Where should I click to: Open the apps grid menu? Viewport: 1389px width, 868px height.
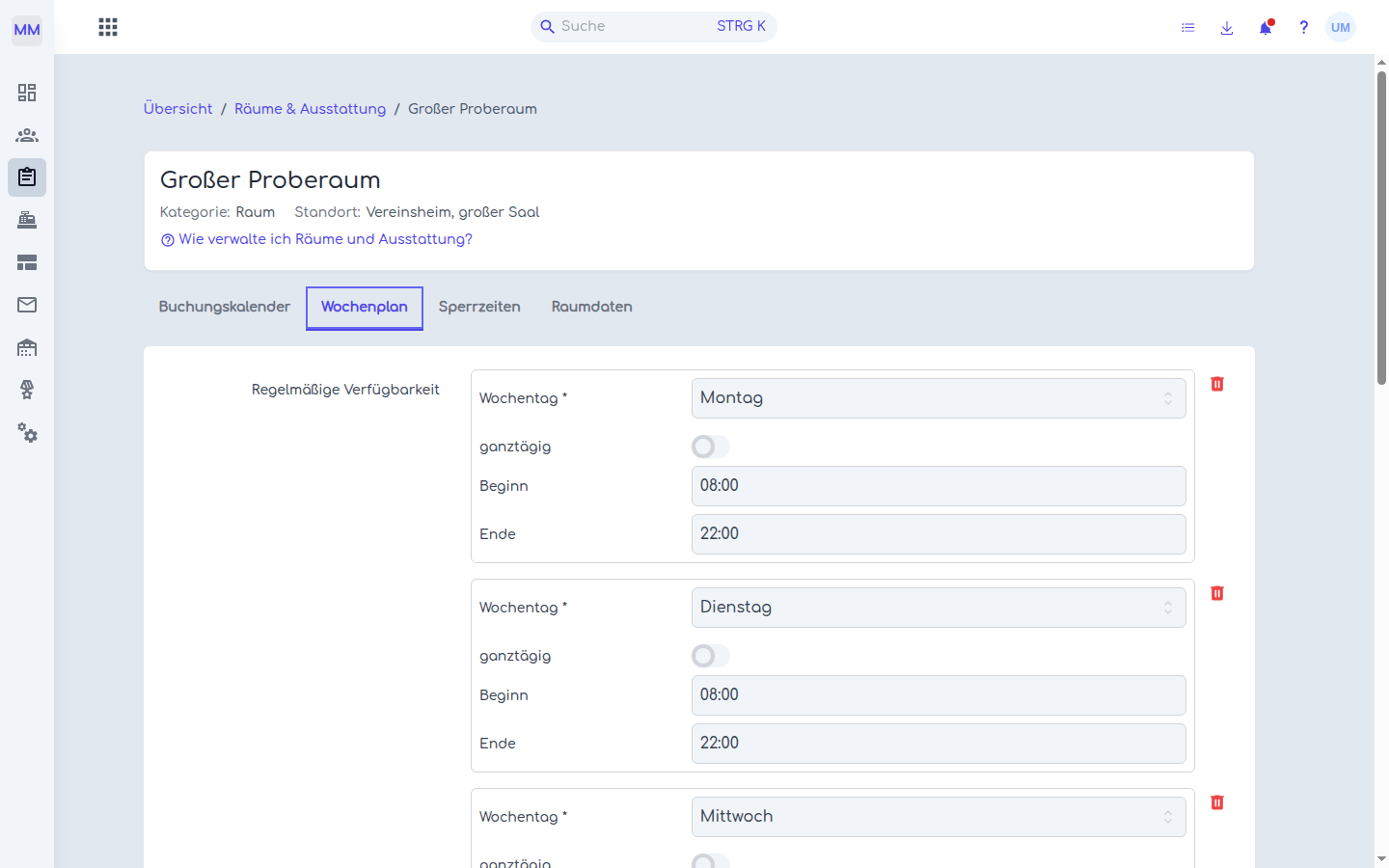tap(108, 27)
